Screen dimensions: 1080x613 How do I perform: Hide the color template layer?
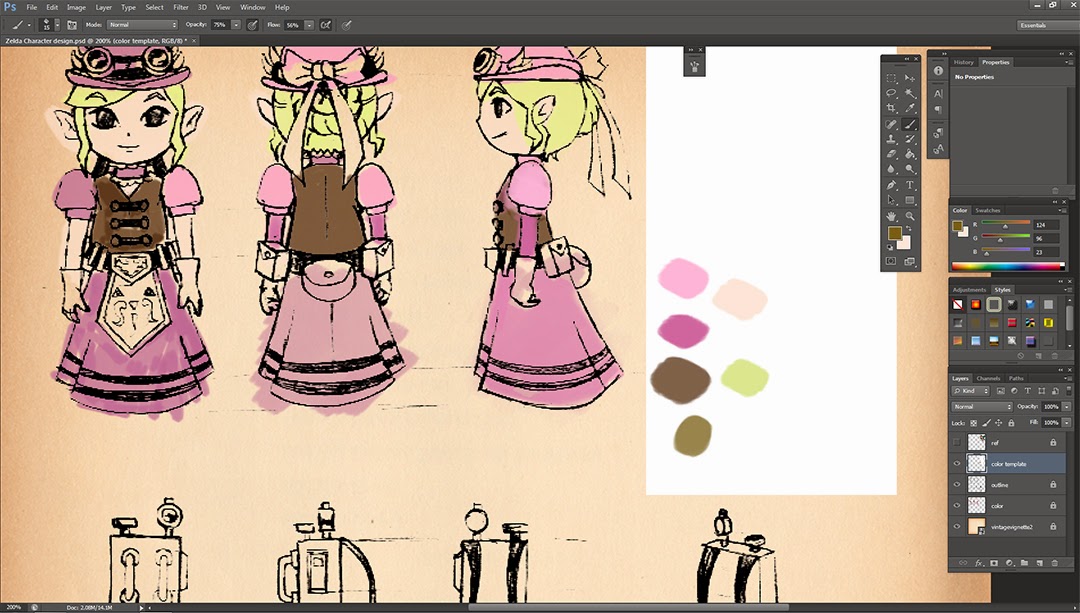(957, 464)
